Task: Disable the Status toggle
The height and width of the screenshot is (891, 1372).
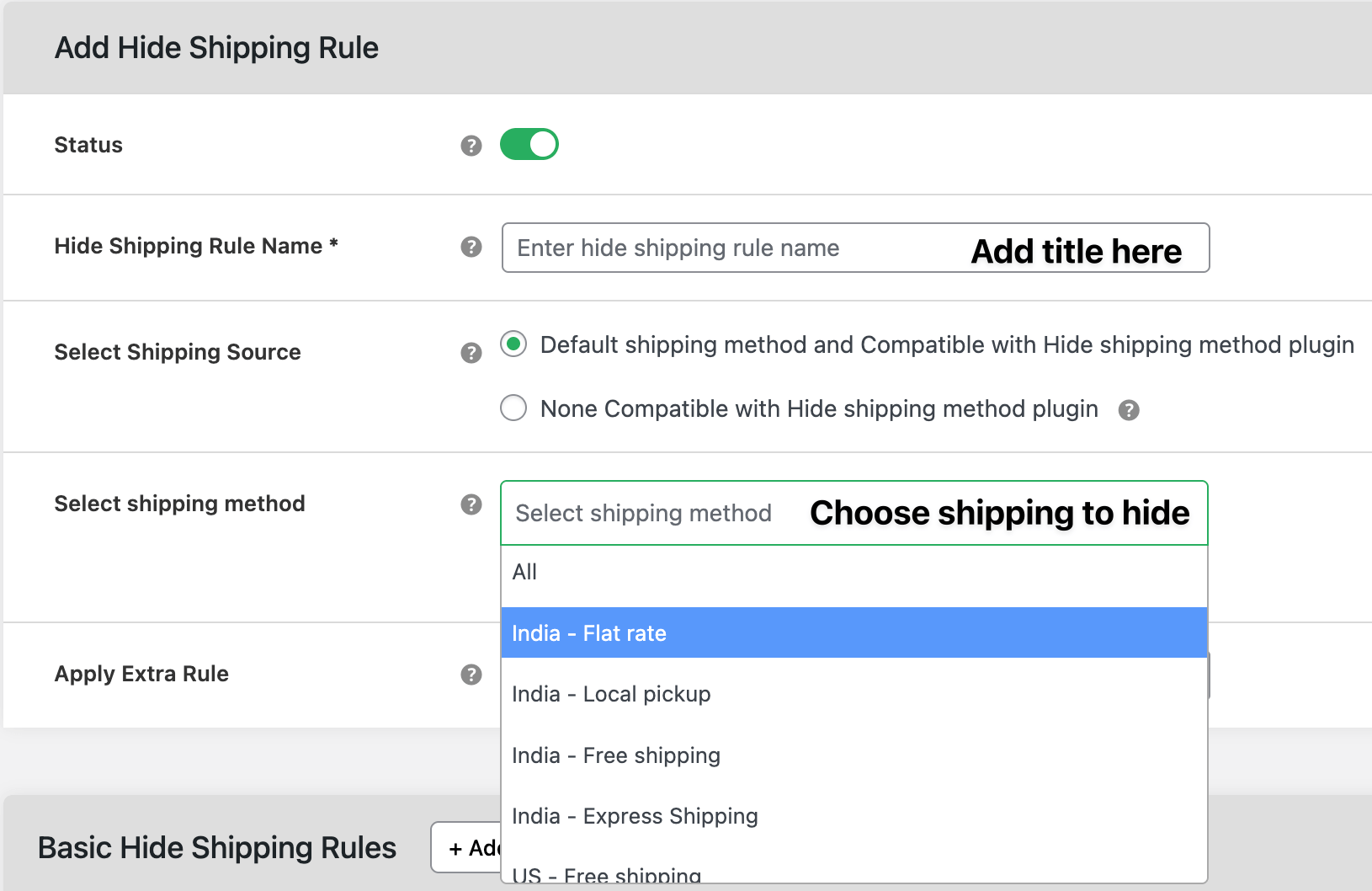Action: (x=530, y=144)
